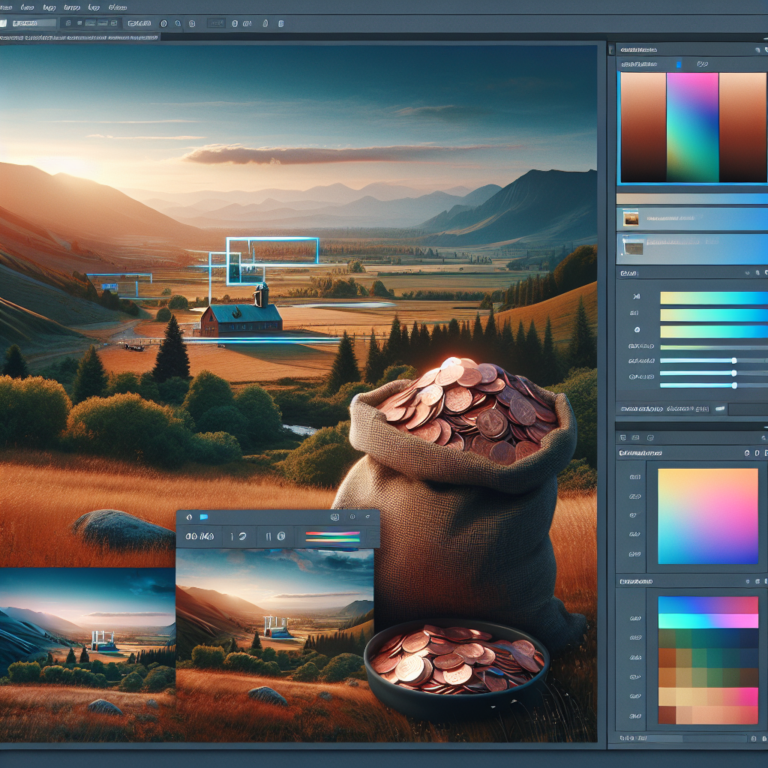Click the dark input box right of the pill toggle
Image resolution: width=768 pixels, height=768 pixels.
pos(748,409)
